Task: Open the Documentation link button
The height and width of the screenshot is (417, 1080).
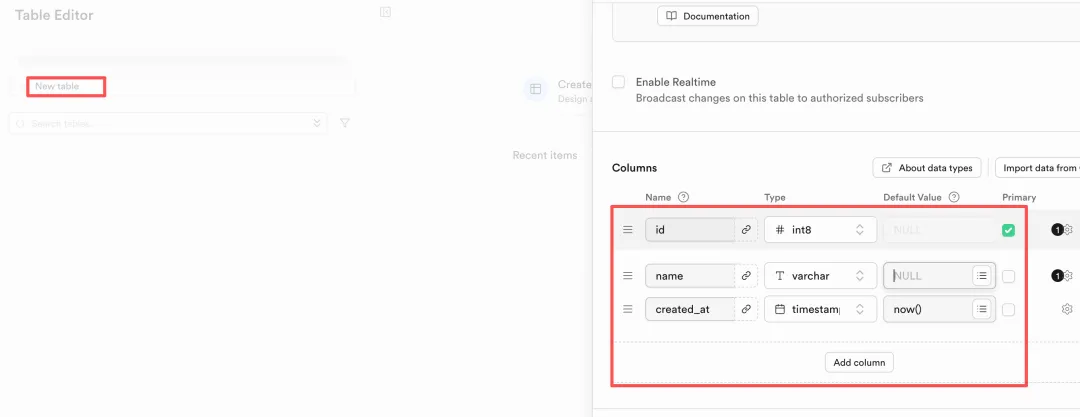Action: tap(708, 16)
